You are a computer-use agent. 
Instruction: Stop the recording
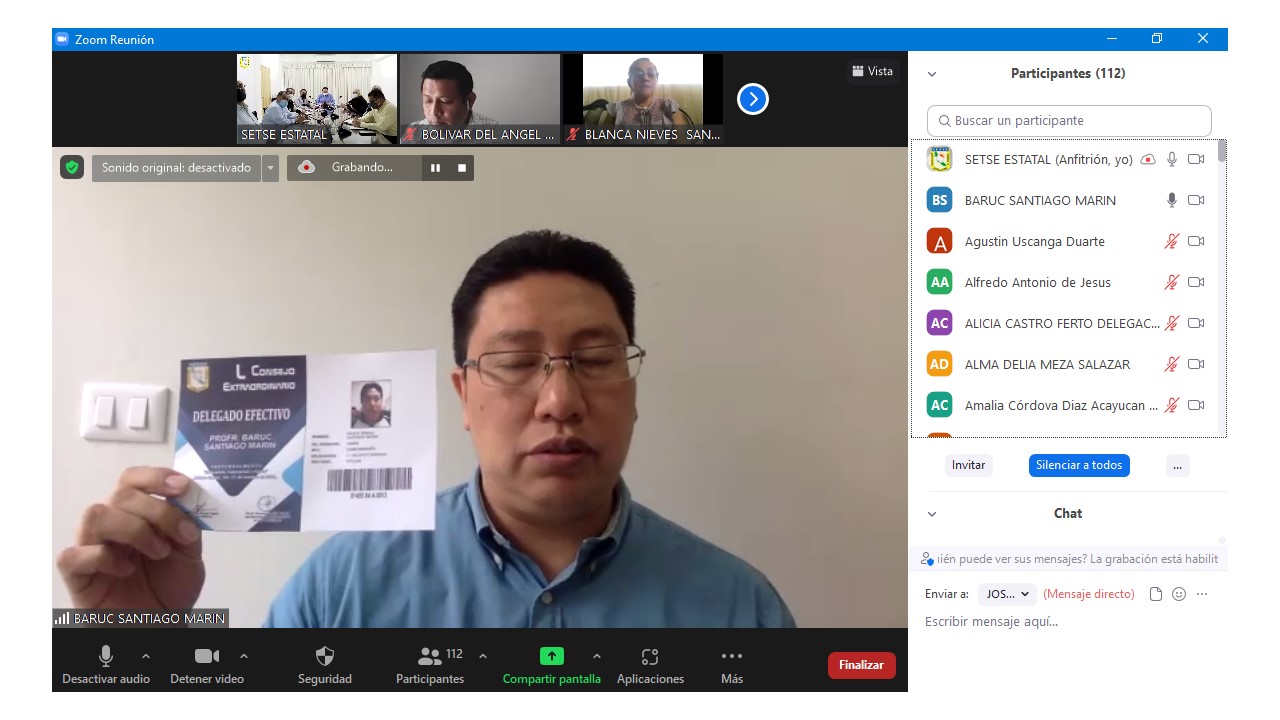click(462, 168)
